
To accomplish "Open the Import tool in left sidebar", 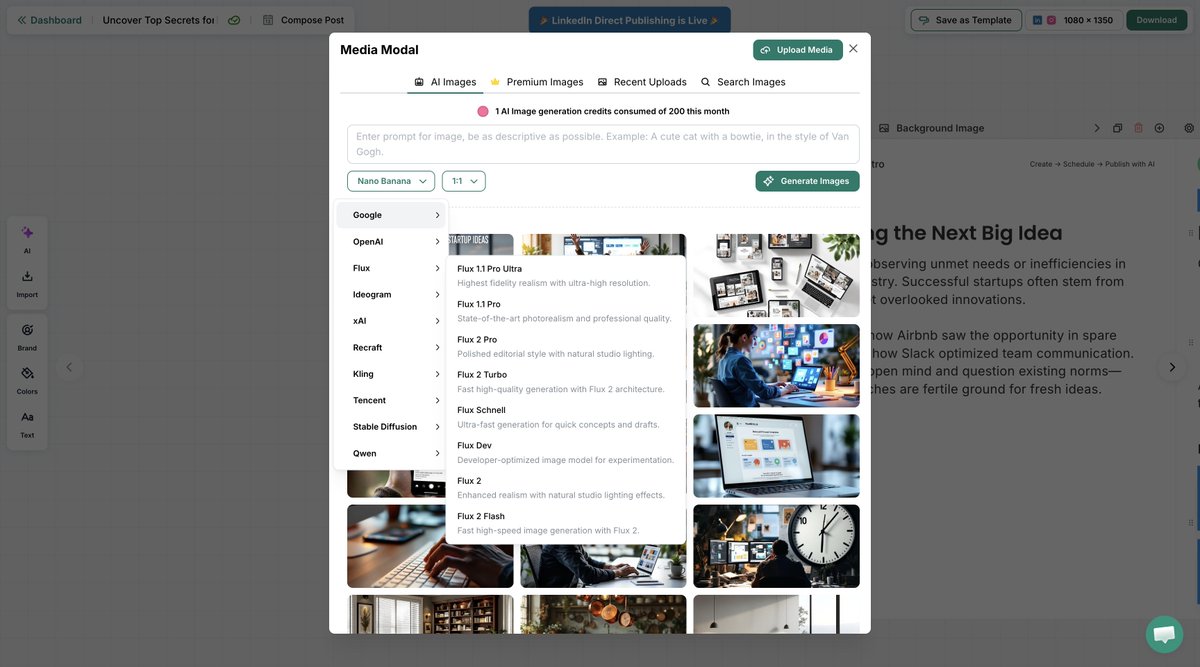I will pyautogui.click(x=27, y=284).
